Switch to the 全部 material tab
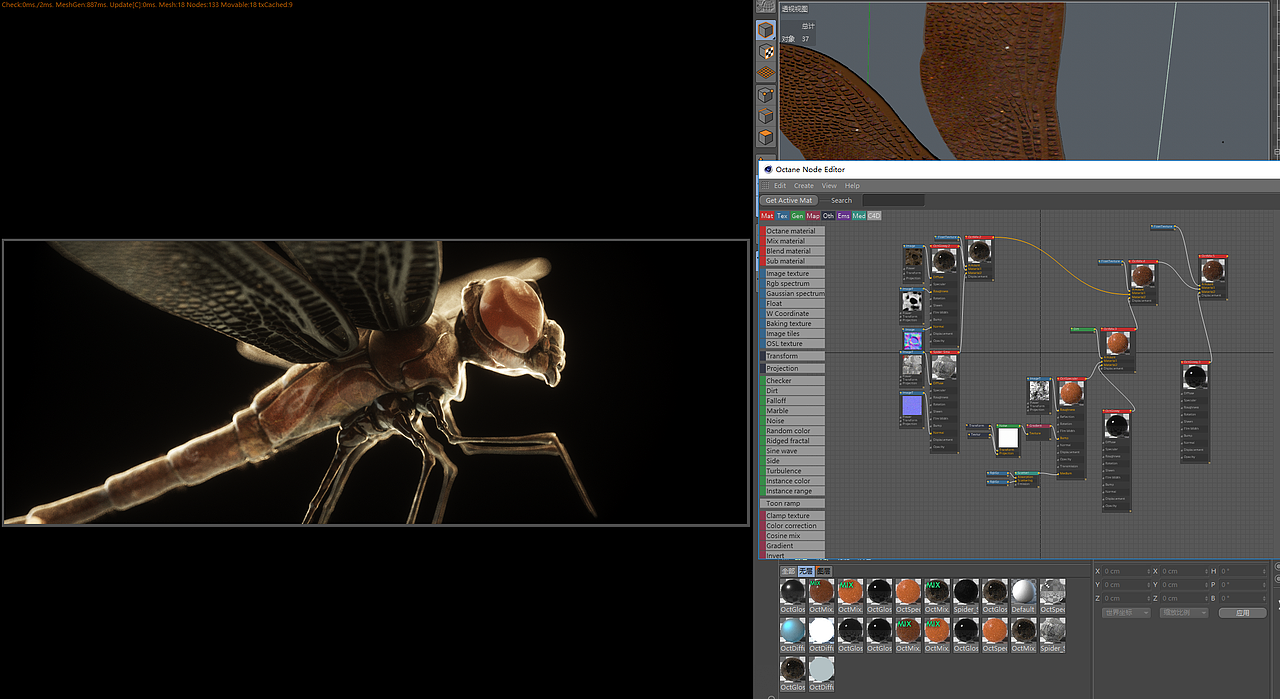This screenshot has width=1280, height=699. tap(788, 571)
